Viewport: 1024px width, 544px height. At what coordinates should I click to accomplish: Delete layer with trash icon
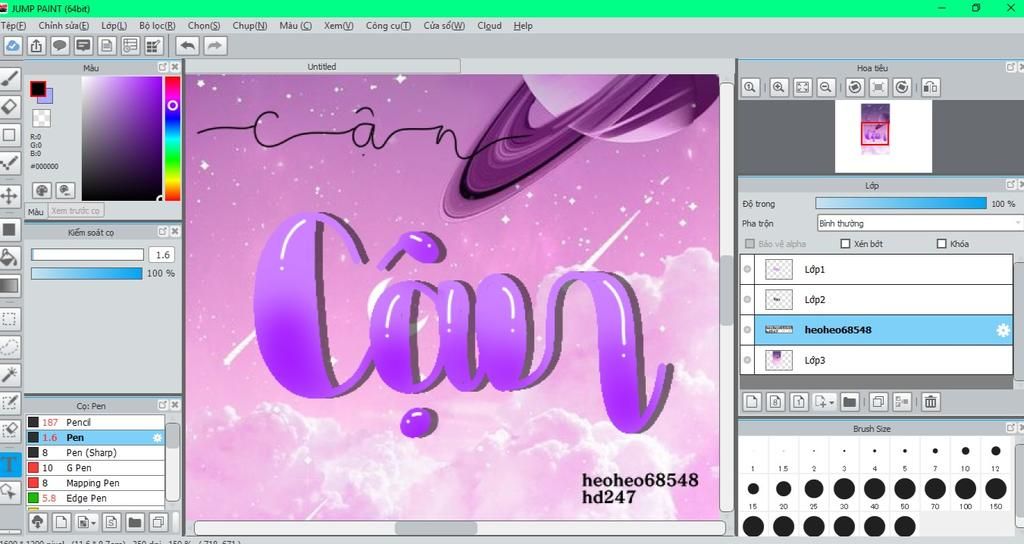click(931, 402)
